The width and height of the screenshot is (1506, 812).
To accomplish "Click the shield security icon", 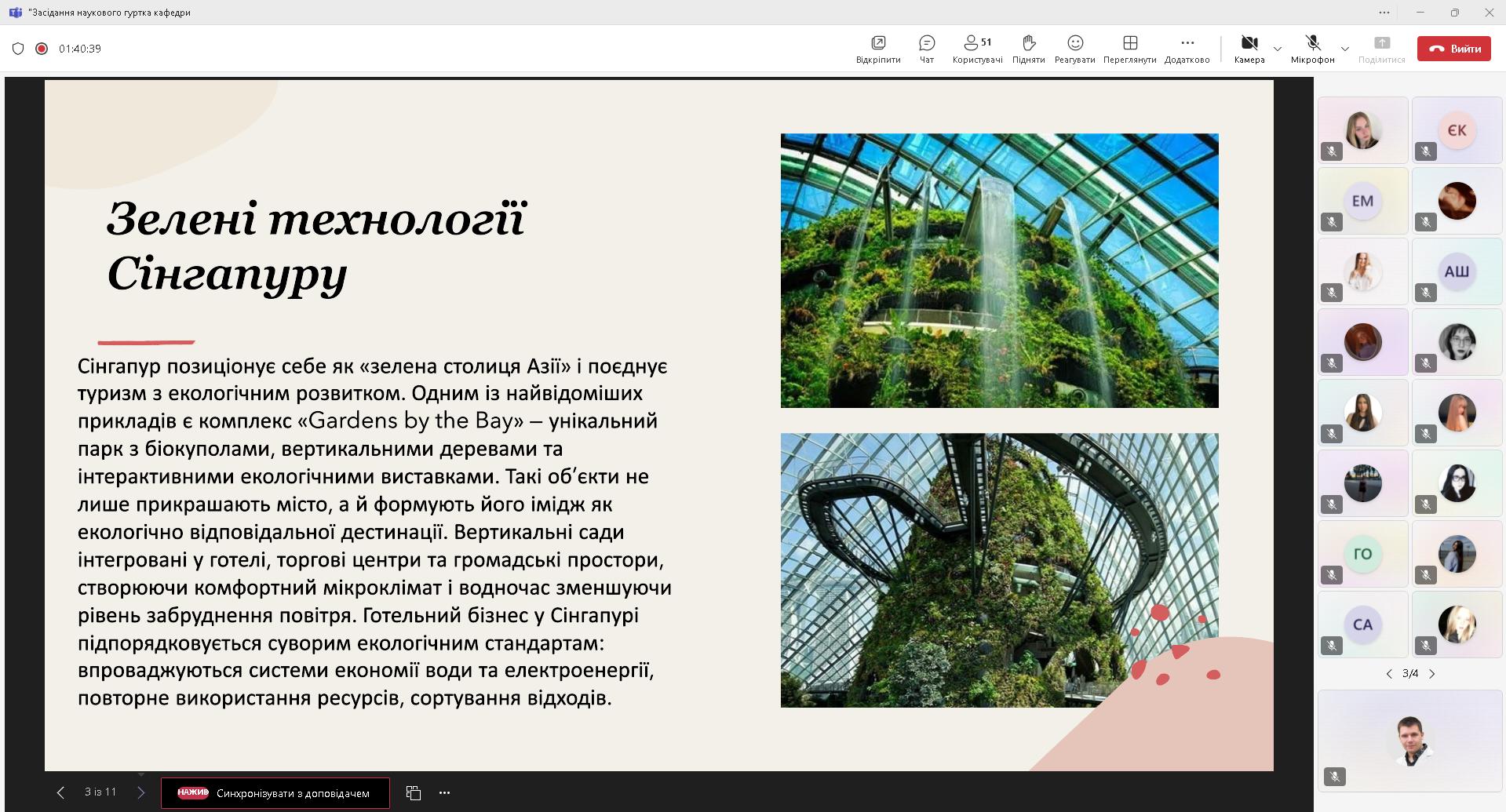I will coord(18,49).
